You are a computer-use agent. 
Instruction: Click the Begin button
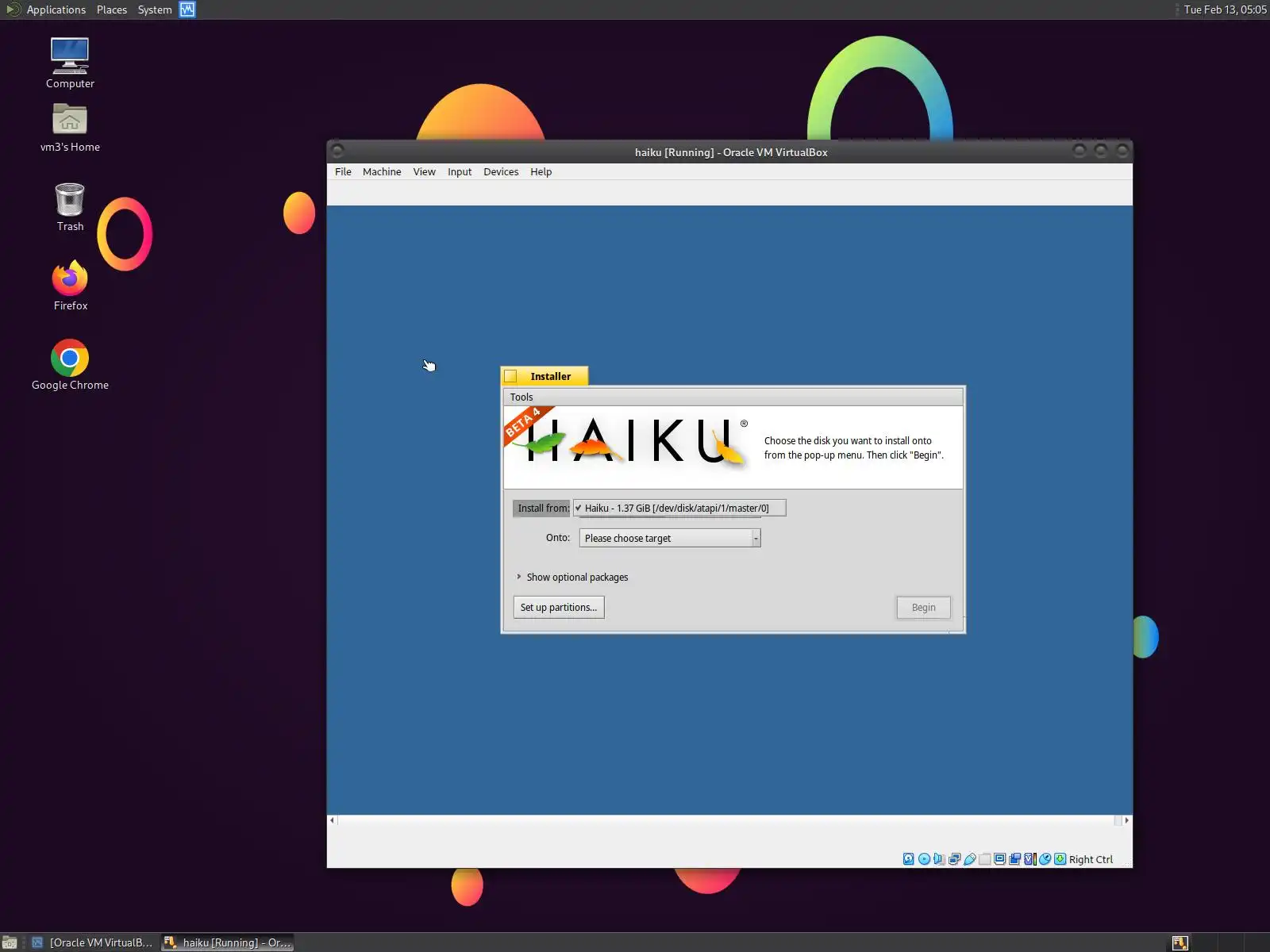tap(923, 607)
